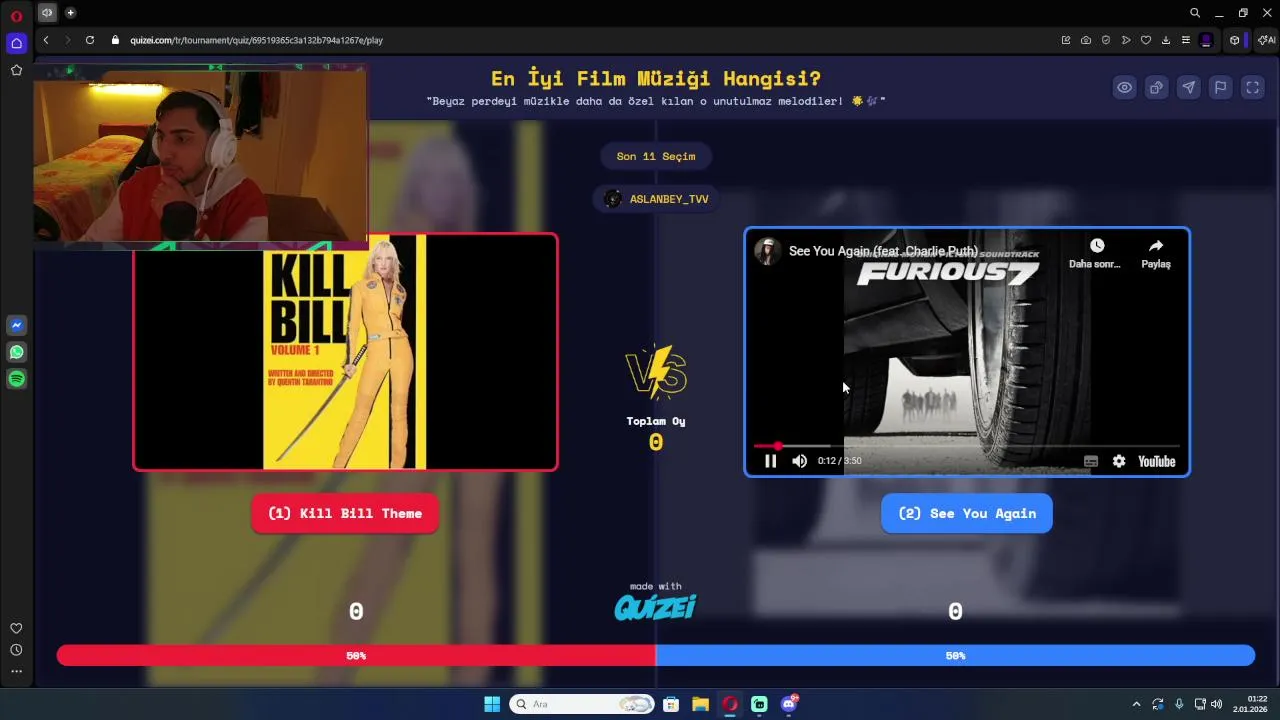Open the purple profile avatar extension
1280x720 pixels.
coord(1206,40)
